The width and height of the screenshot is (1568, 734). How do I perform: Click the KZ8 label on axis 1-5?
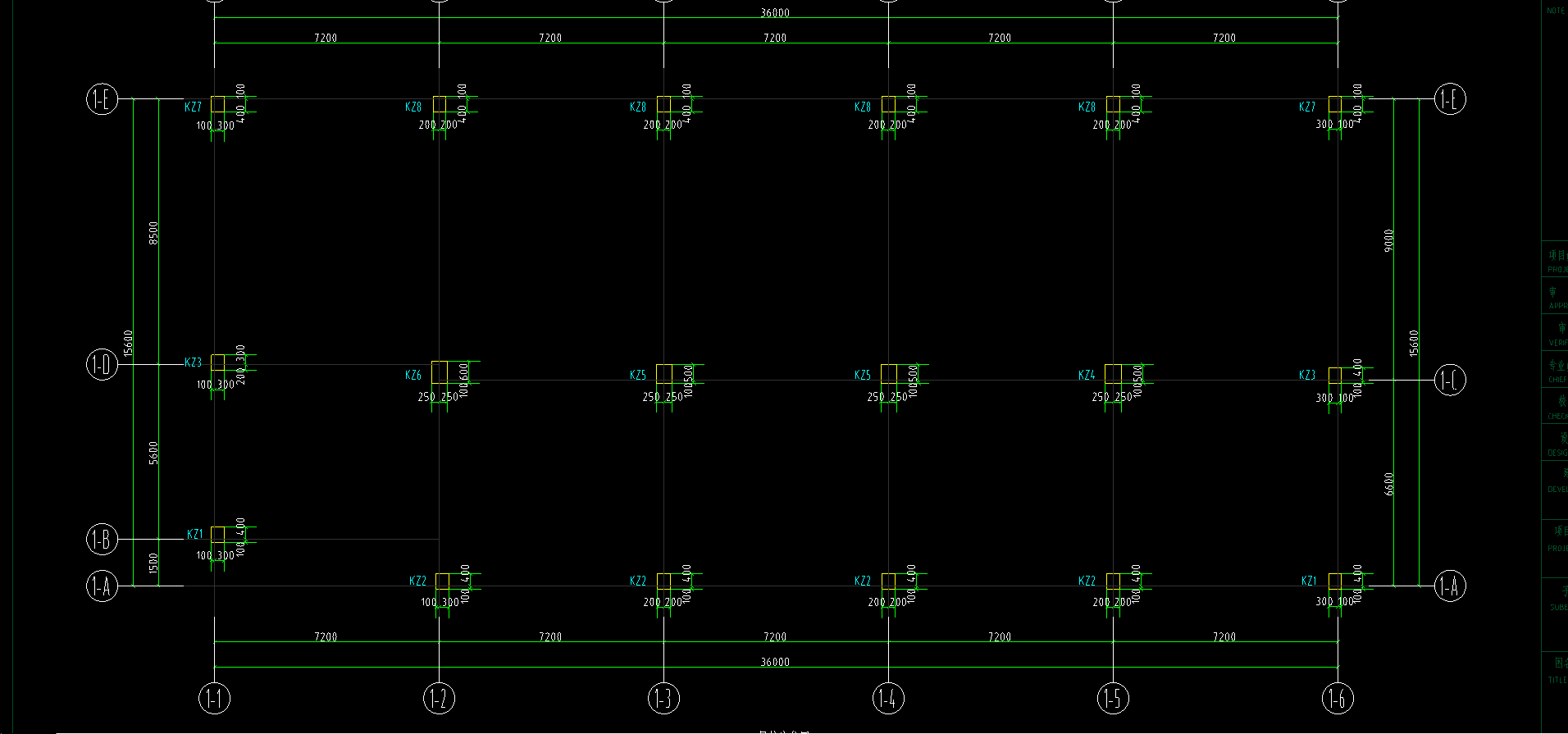[x=1087, y=107]
